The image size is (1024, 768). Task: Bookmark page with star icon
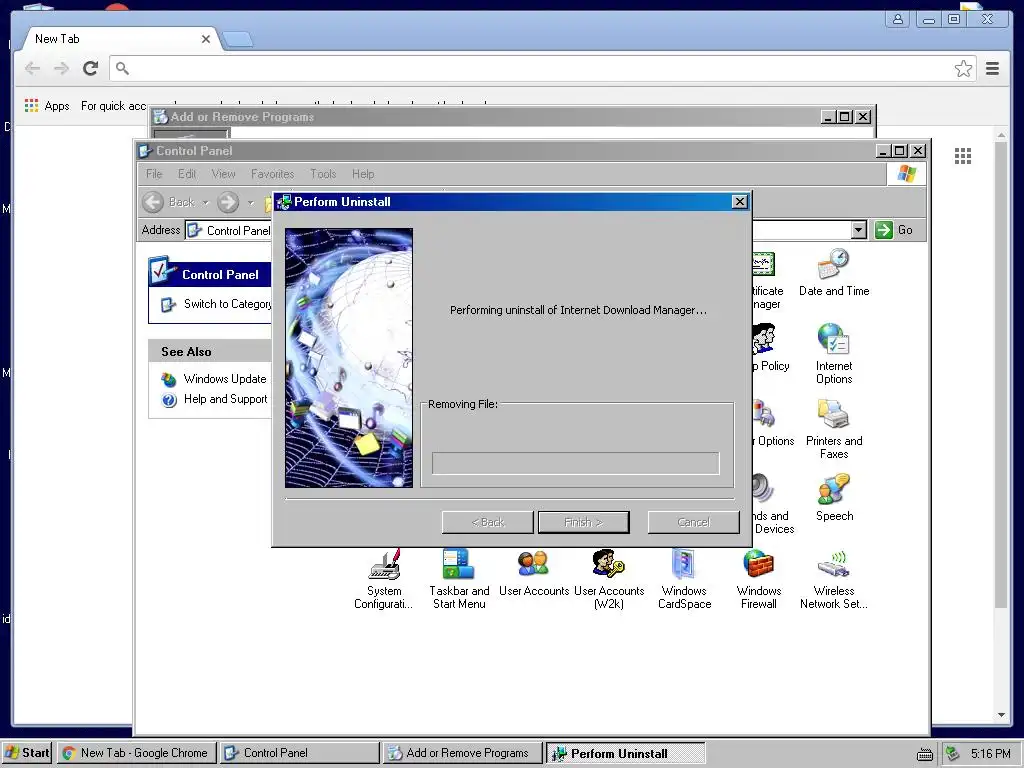coord(963,69)
